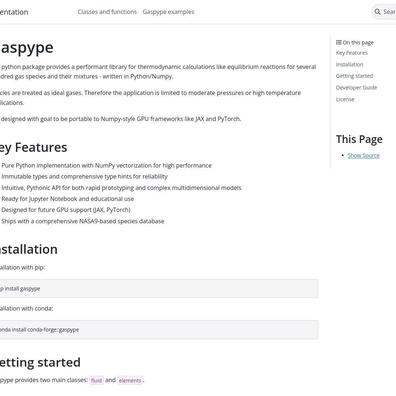
Task: Click the Installation heading
Action: pyautogui.click(x=29, y=249)
